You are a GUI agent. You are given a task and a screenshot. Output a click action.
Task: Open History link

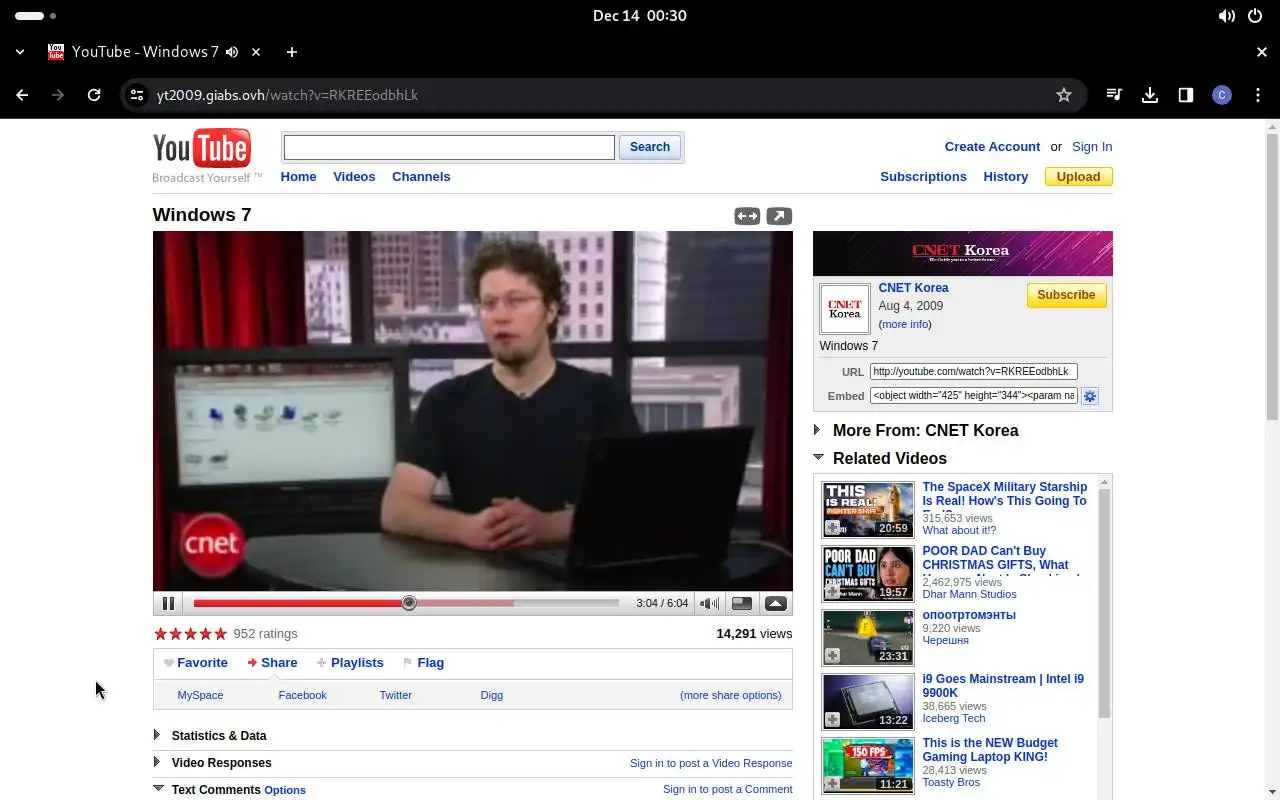click(x=1005, y=176)
